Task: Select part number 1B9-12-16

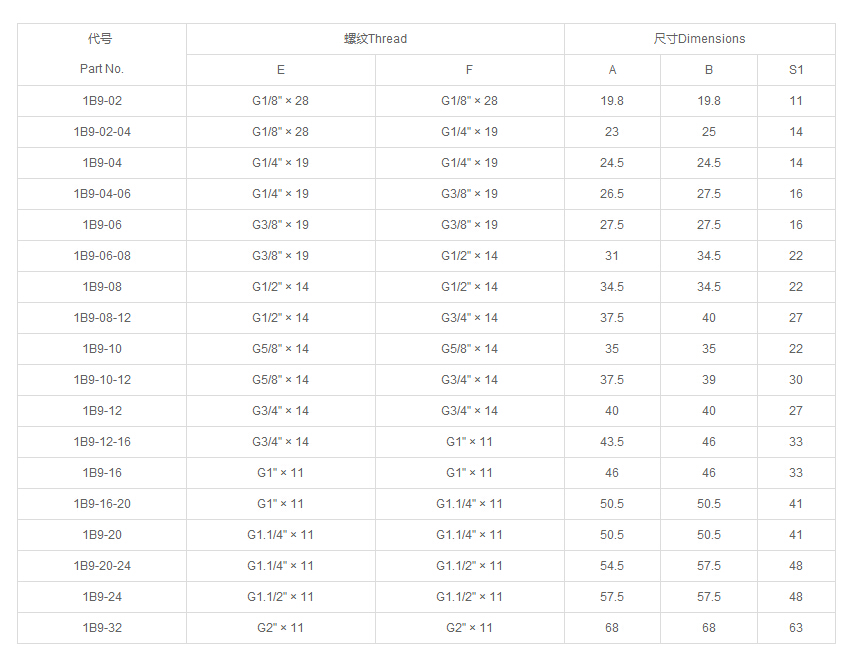Action: click(x=102, y=442)
